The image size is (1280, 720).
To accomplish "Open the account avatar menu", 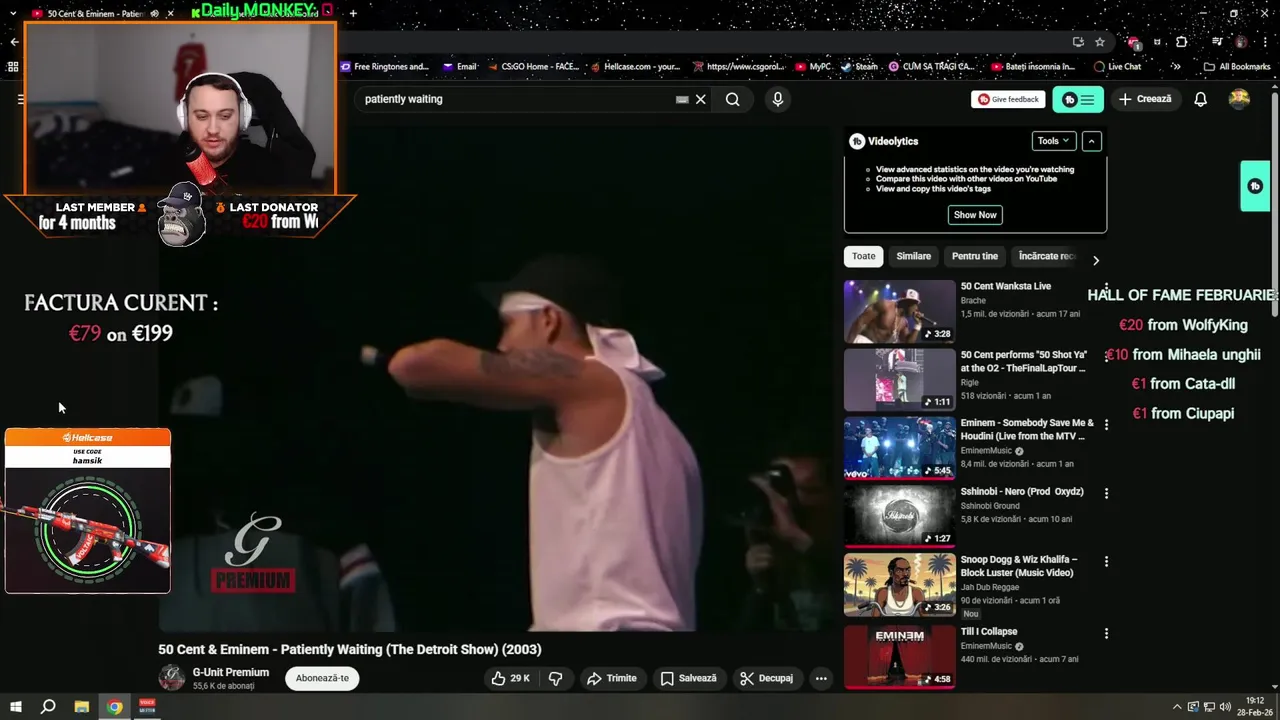I will point(1239,99).
